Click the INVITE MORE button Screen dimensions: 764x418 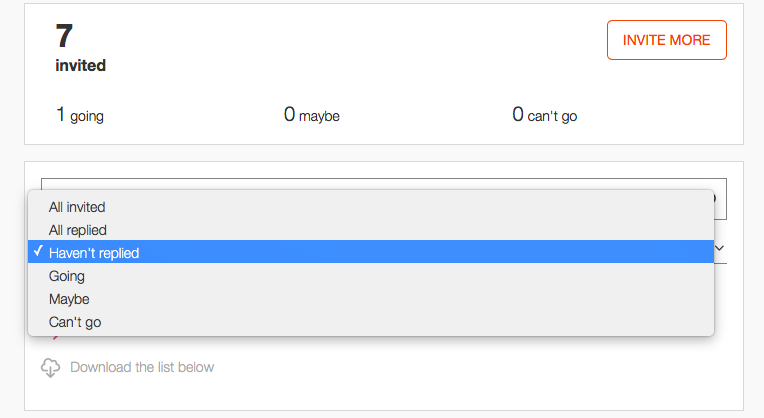tap(667, 40)
